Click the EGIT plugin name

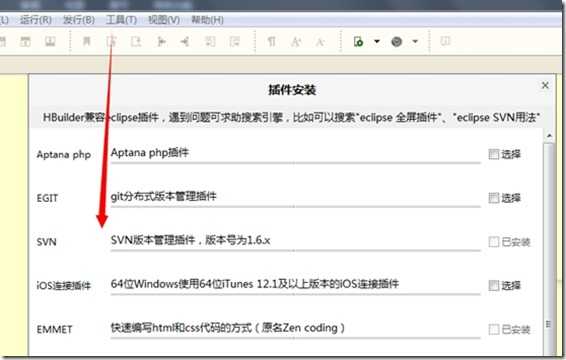pyautogui.click(x=47, y=198)
